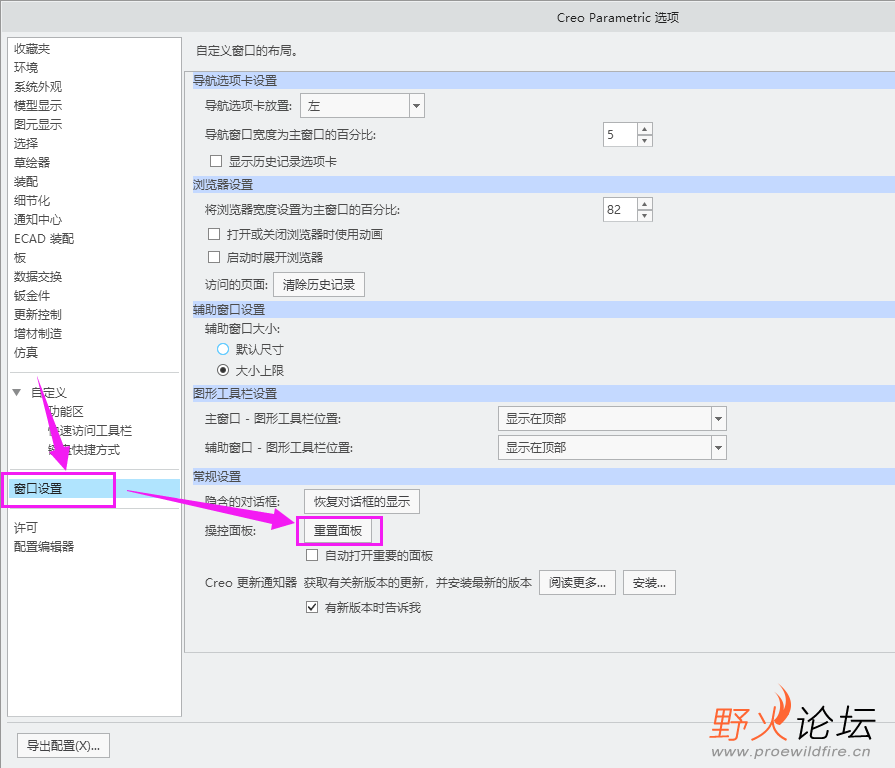
Task: Increase navigation window width percentage
Action: coord(645,128)
